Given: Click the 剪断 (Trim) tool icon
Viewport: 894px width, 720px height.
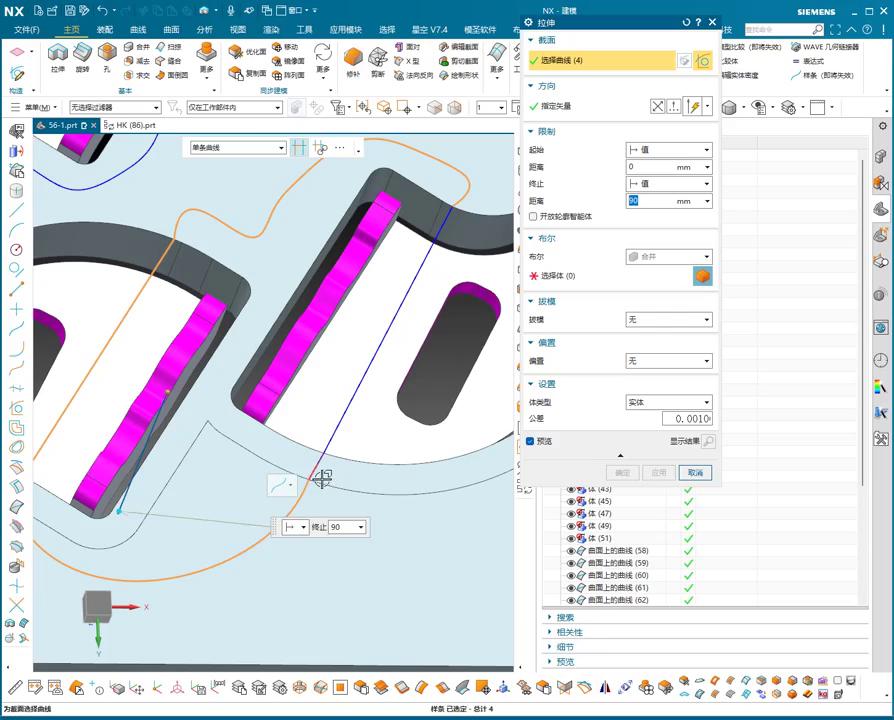Looking at the screenshot, I should (x=378, y=56).
